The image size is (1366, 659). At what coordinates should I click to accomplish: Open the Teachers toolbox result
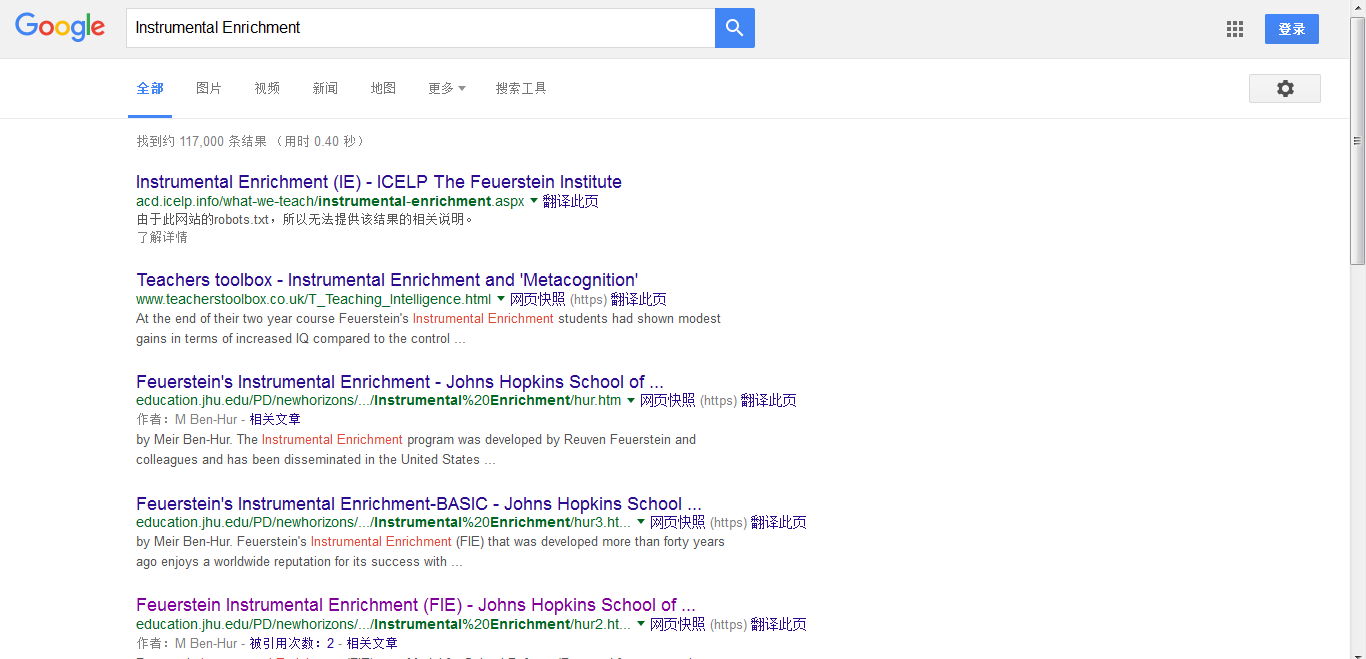tap(387, 280)
